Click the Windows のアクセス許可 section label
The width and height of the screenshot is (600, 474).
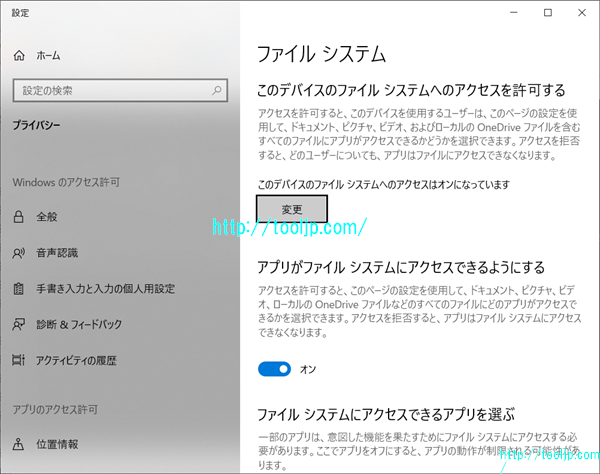click(x=66, y=182)
